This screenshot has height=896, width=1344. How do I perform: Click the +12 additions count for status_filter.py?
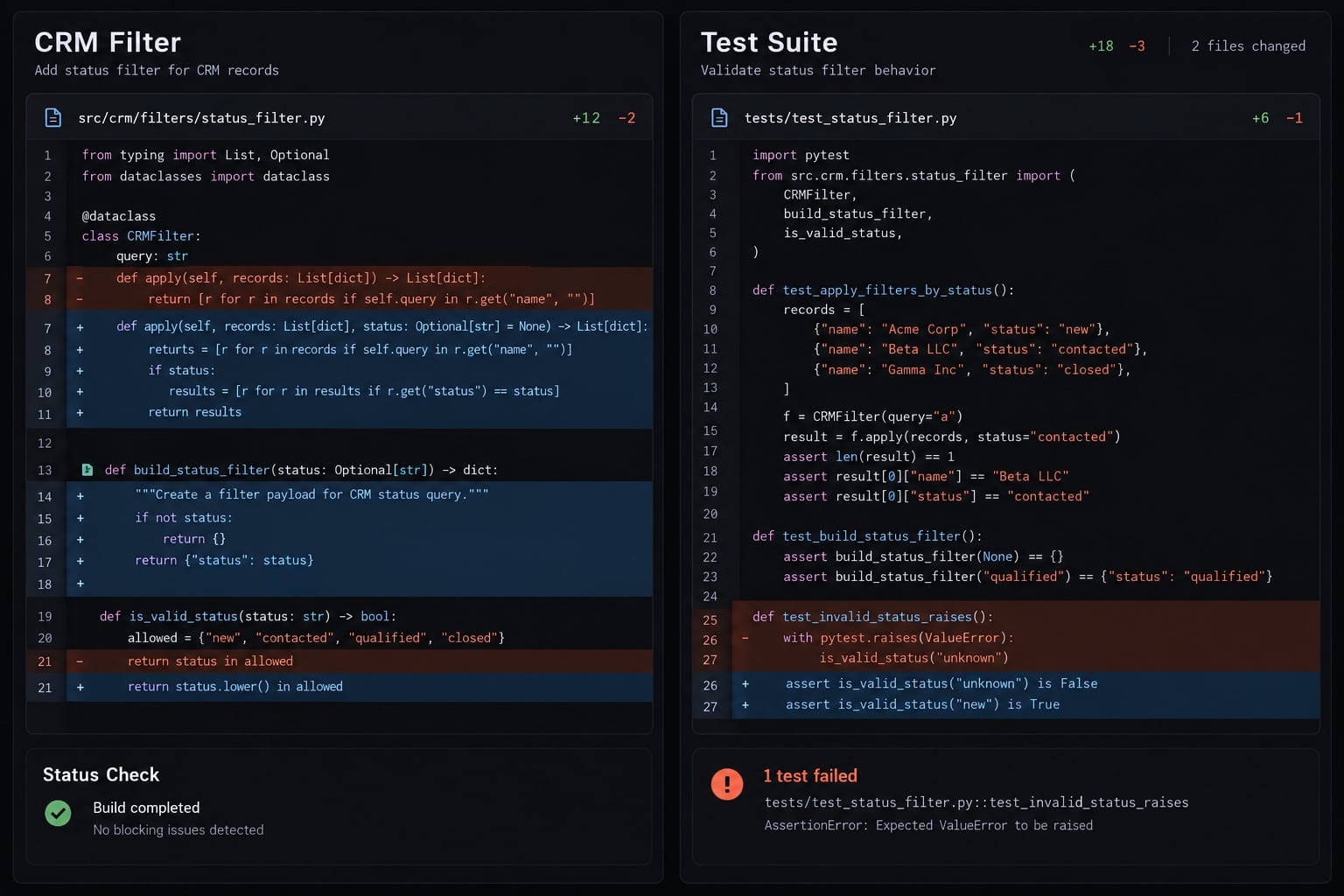click(x=586, y=118)
